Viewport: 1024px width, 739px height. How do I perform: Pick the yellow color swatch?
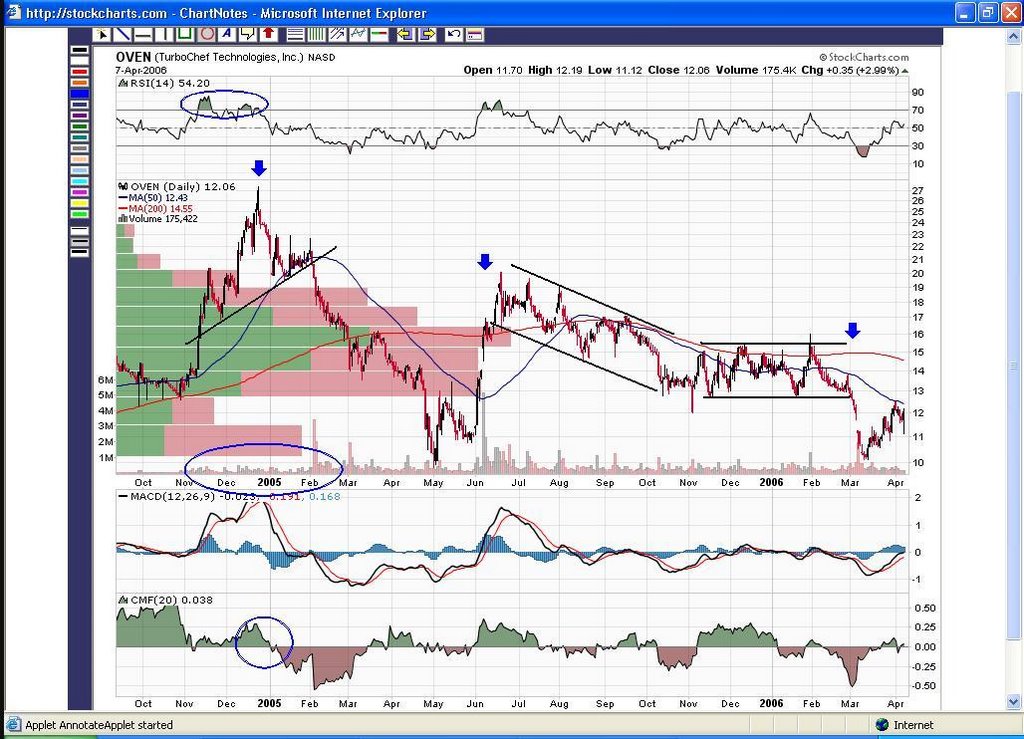click(x=80, y=203)
